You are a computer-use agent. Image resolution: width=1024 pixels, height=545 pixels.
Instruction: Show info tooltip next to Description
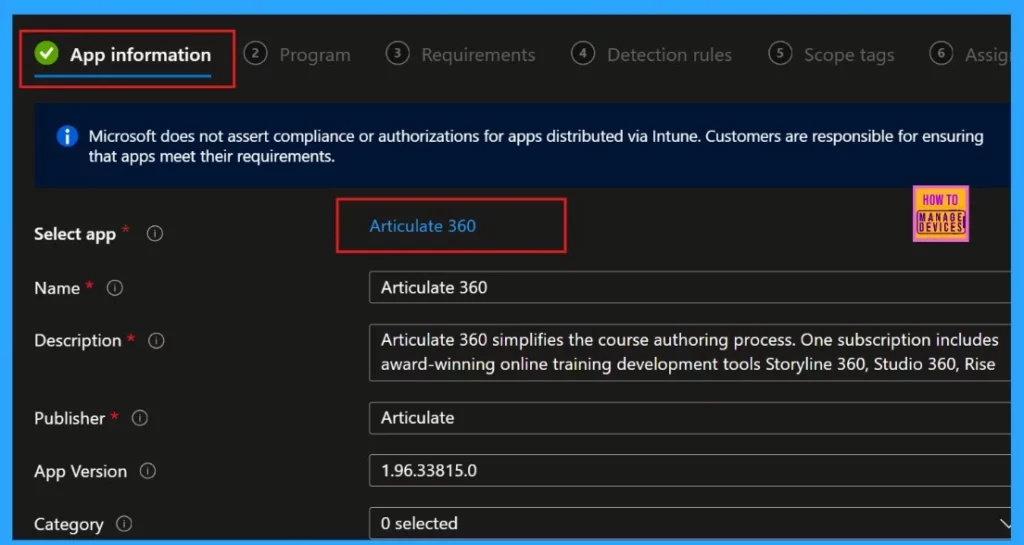coord(156,341)
